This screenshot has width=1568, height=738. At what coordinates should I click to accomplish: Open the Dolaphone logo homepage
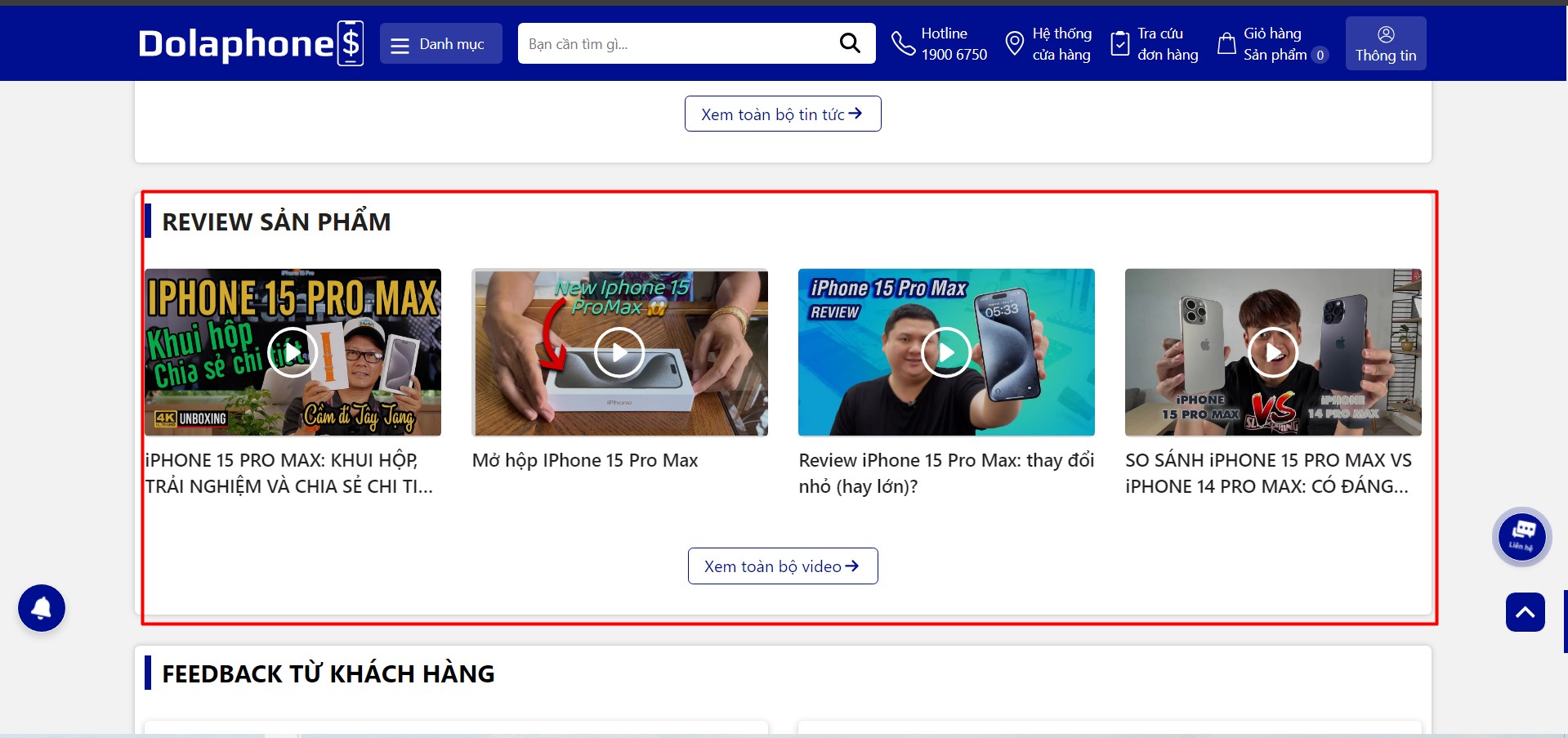(251, 43)
